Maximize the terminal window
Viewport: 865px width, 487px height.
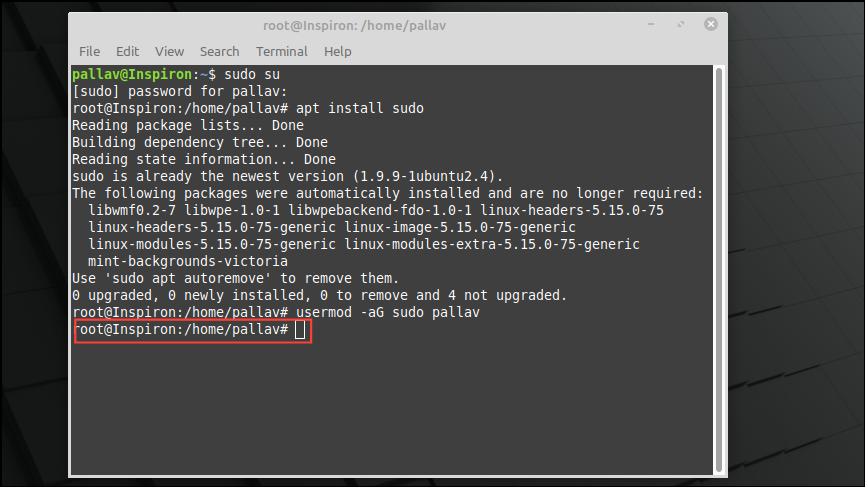pos(681,24)
